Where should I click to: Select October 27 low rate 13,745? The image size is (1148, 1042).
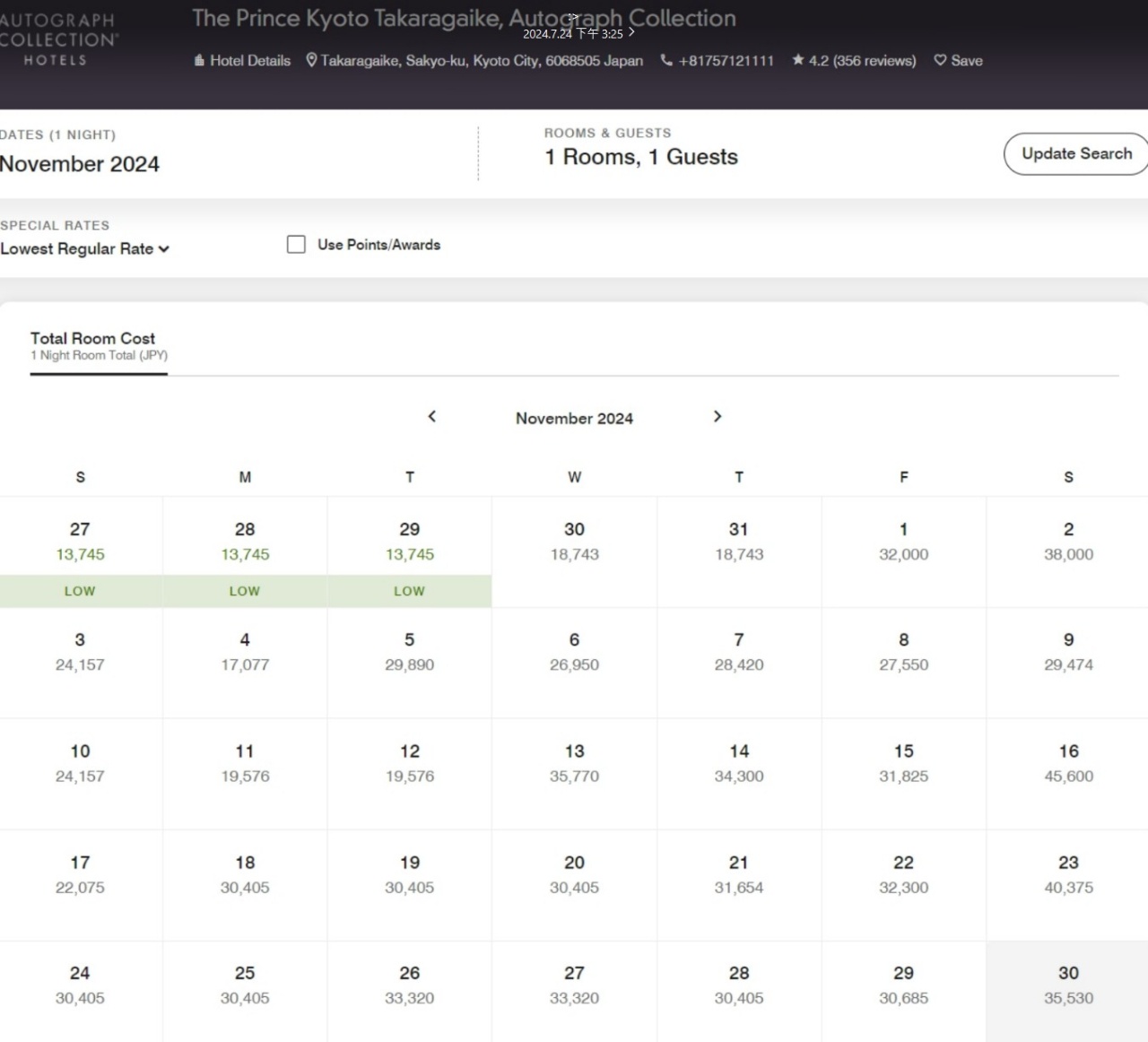point(80,552)
